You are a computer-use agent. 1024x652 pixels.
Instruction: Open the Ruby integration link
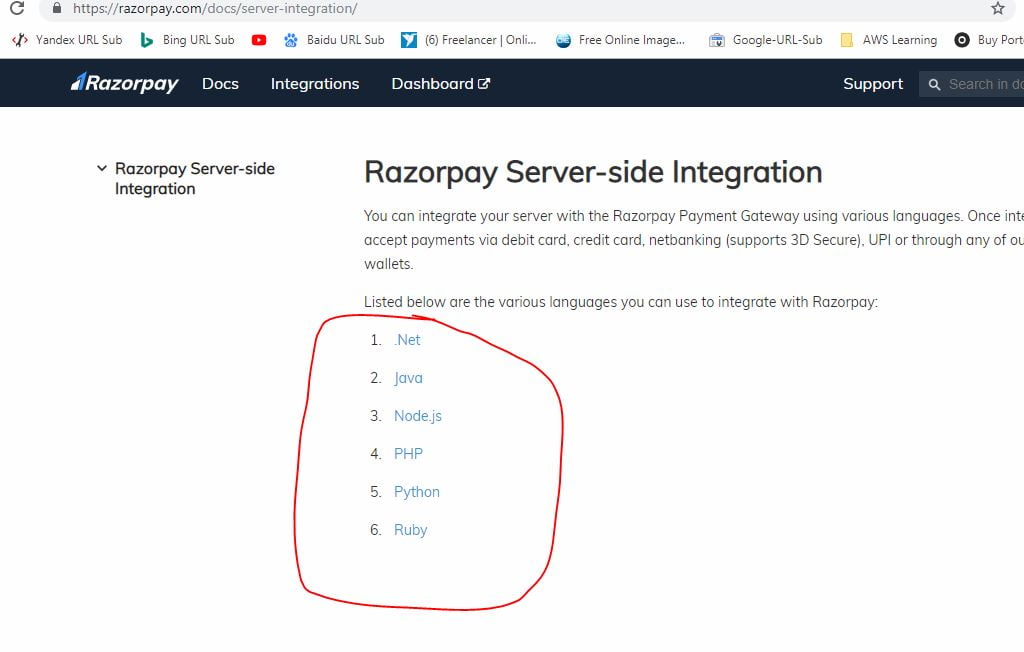tap(410, 529)
